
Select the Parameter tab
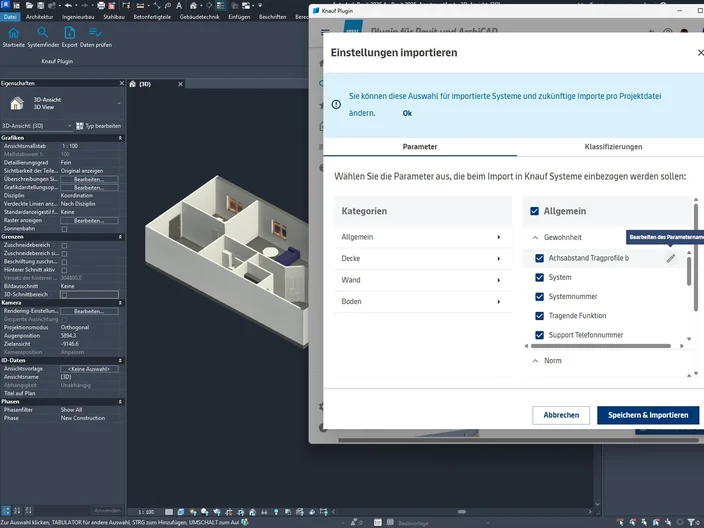[420, 147]
